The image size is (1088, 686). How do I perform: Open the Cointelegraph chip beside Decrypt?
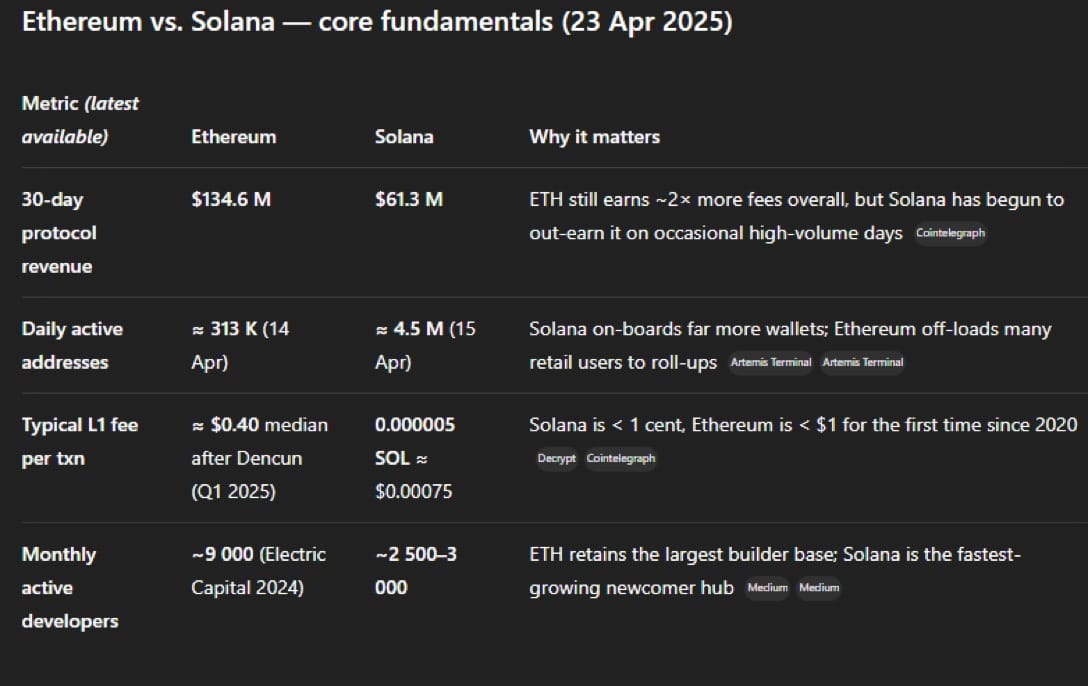point(620,458)
